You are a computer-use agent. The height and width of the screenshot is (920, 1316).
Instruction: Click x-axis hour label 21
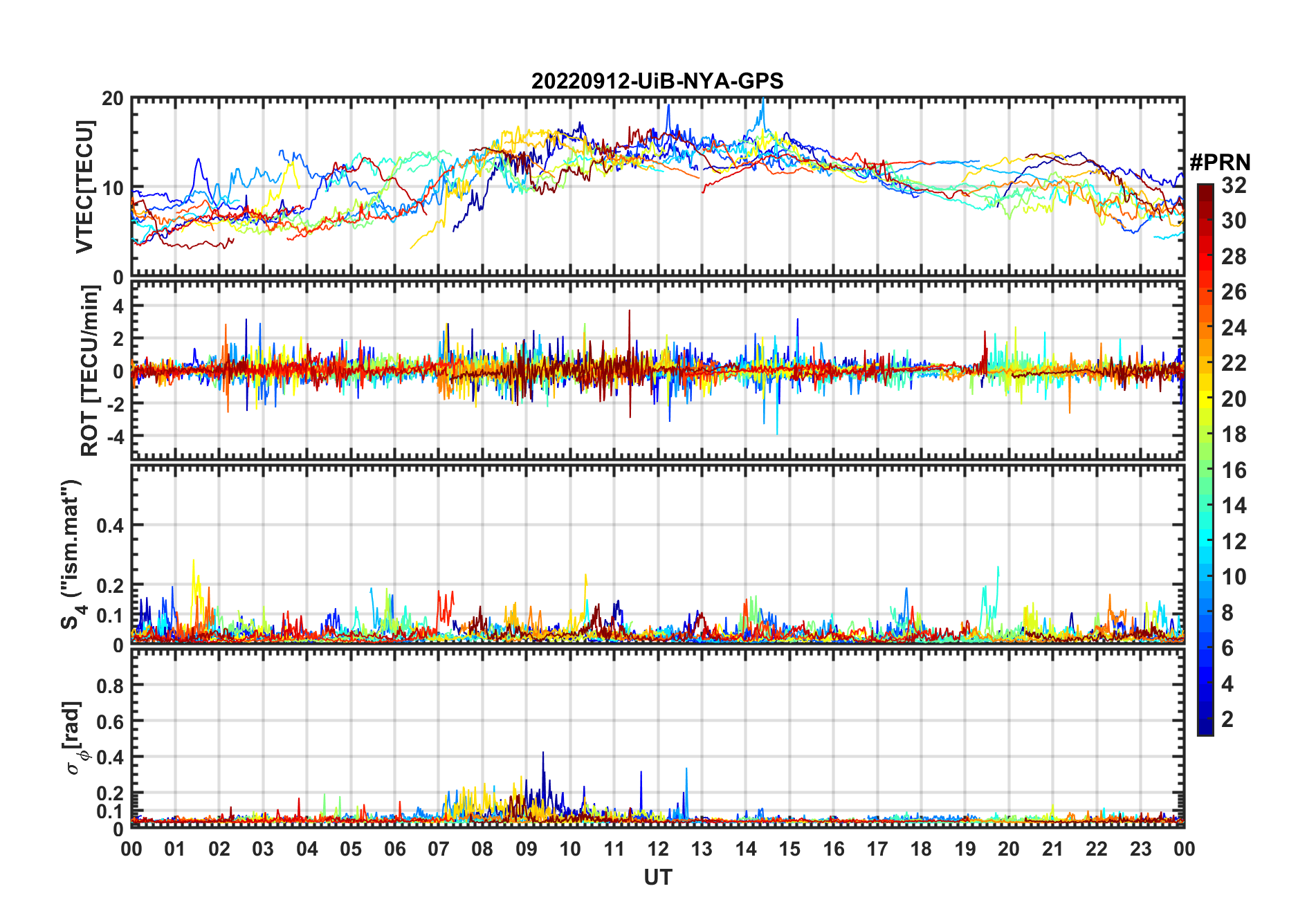coord(1053,849)
